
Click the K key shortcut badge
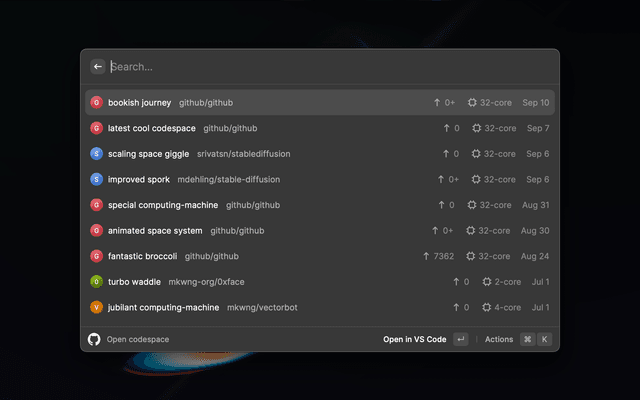click(x=545, y=339)
